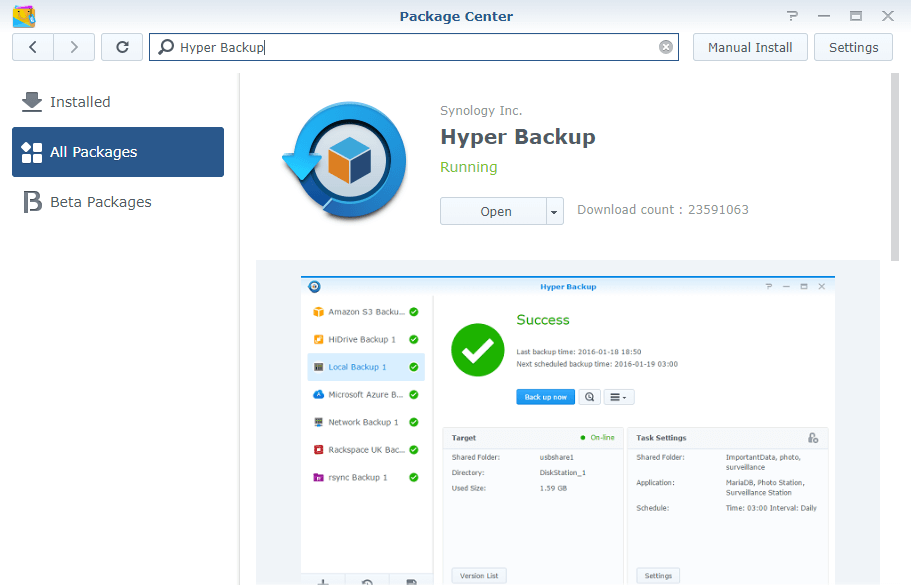Click the Hyper Backup package icon
This screenshot has width=911, height=585.
(345, 160)
